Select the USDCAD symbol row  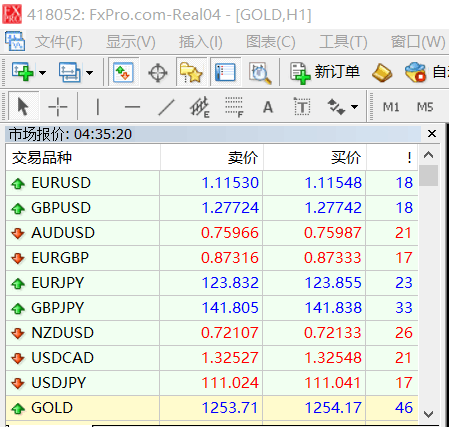tap(212, 358)
